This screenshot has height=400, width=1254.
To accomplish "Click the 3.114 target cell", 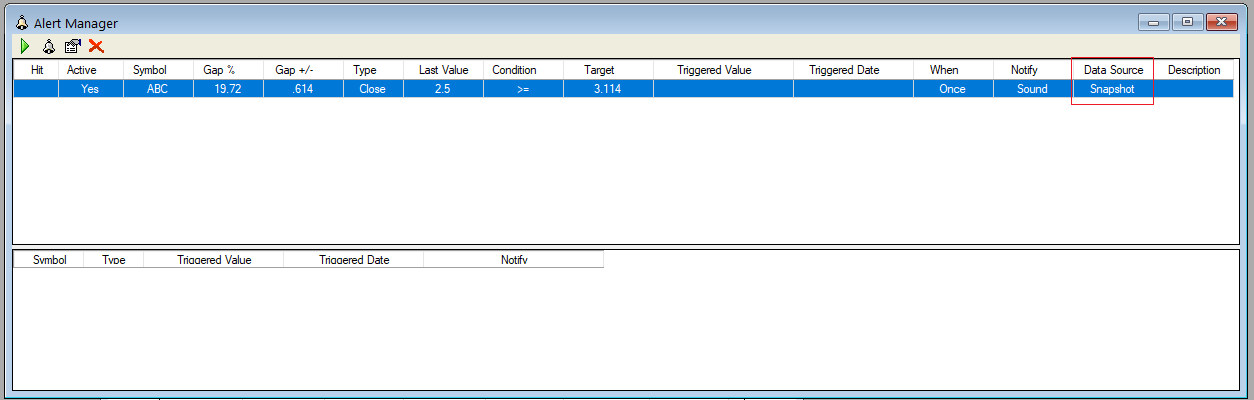I will [x=609, y=89].
